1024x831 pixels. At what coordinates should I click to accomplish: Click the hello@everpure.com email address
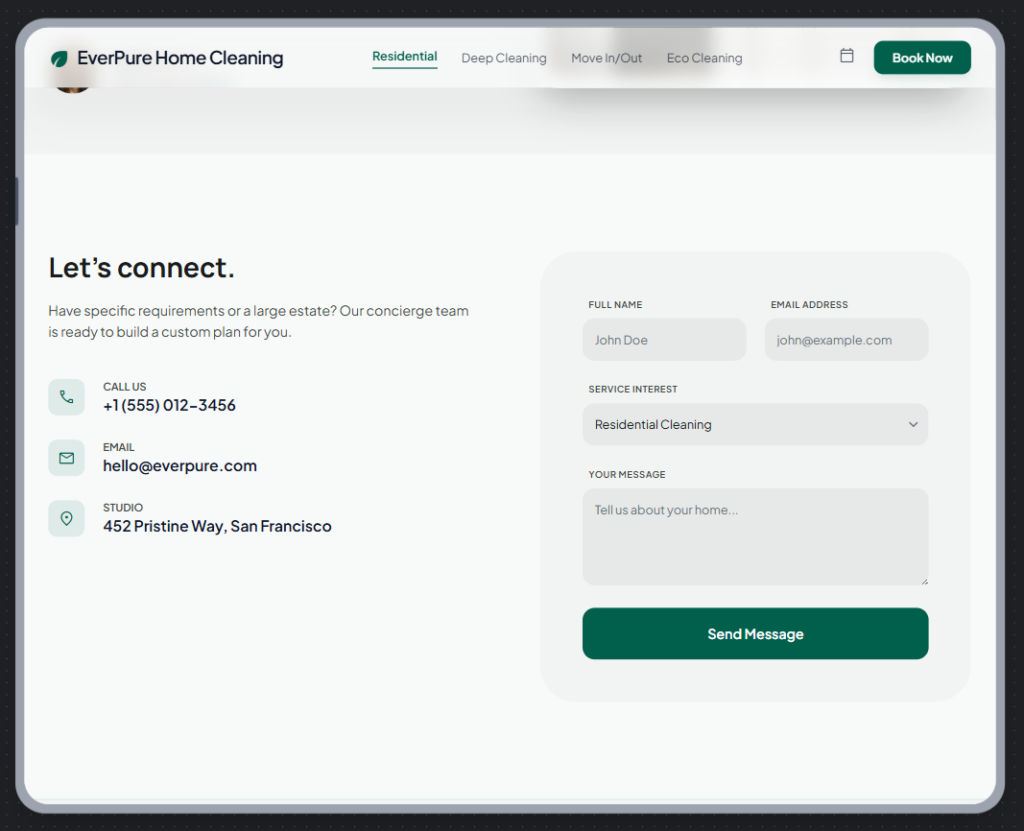pyautogui.click(x=180, y=466)
